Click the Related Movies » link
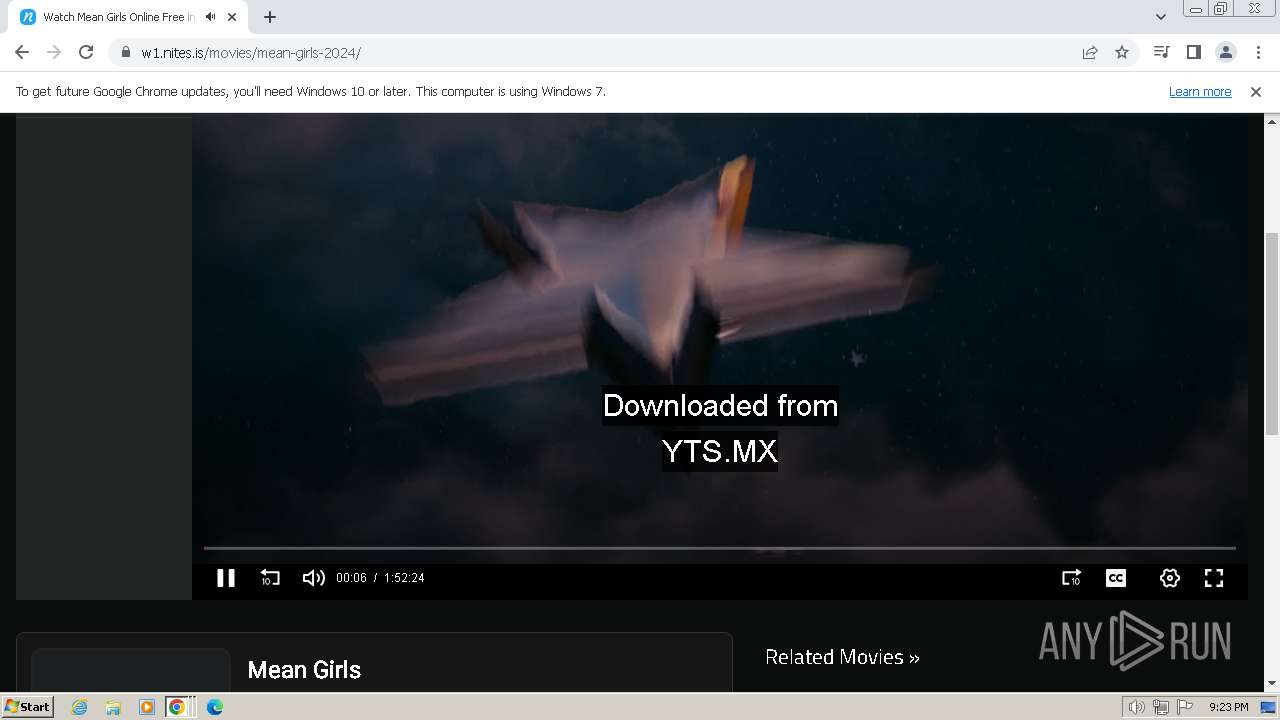 (842, 657)
